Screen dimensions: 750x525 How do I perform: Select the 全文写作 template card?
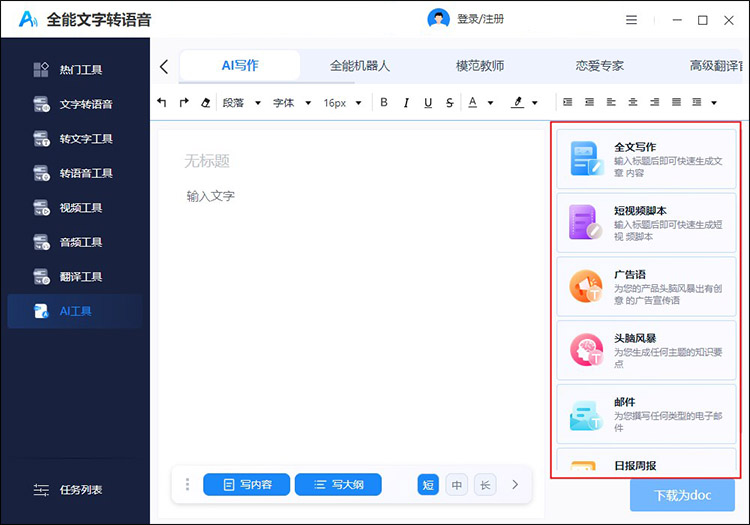(x=646, y=159)
